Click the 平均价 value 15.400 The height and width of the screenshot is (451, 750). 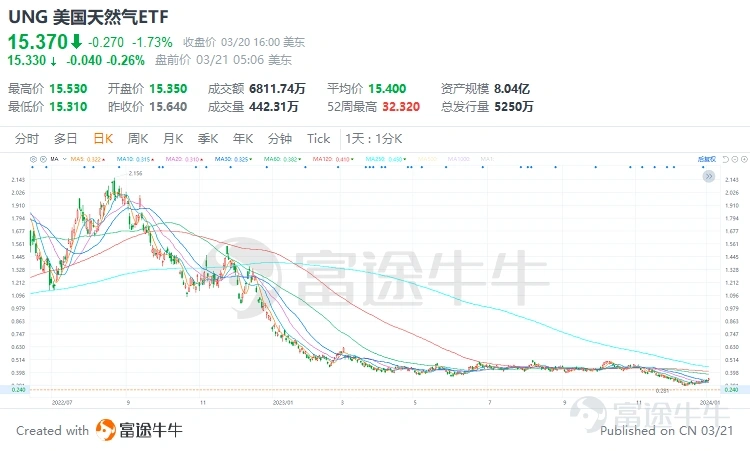[x=387, y=88]
